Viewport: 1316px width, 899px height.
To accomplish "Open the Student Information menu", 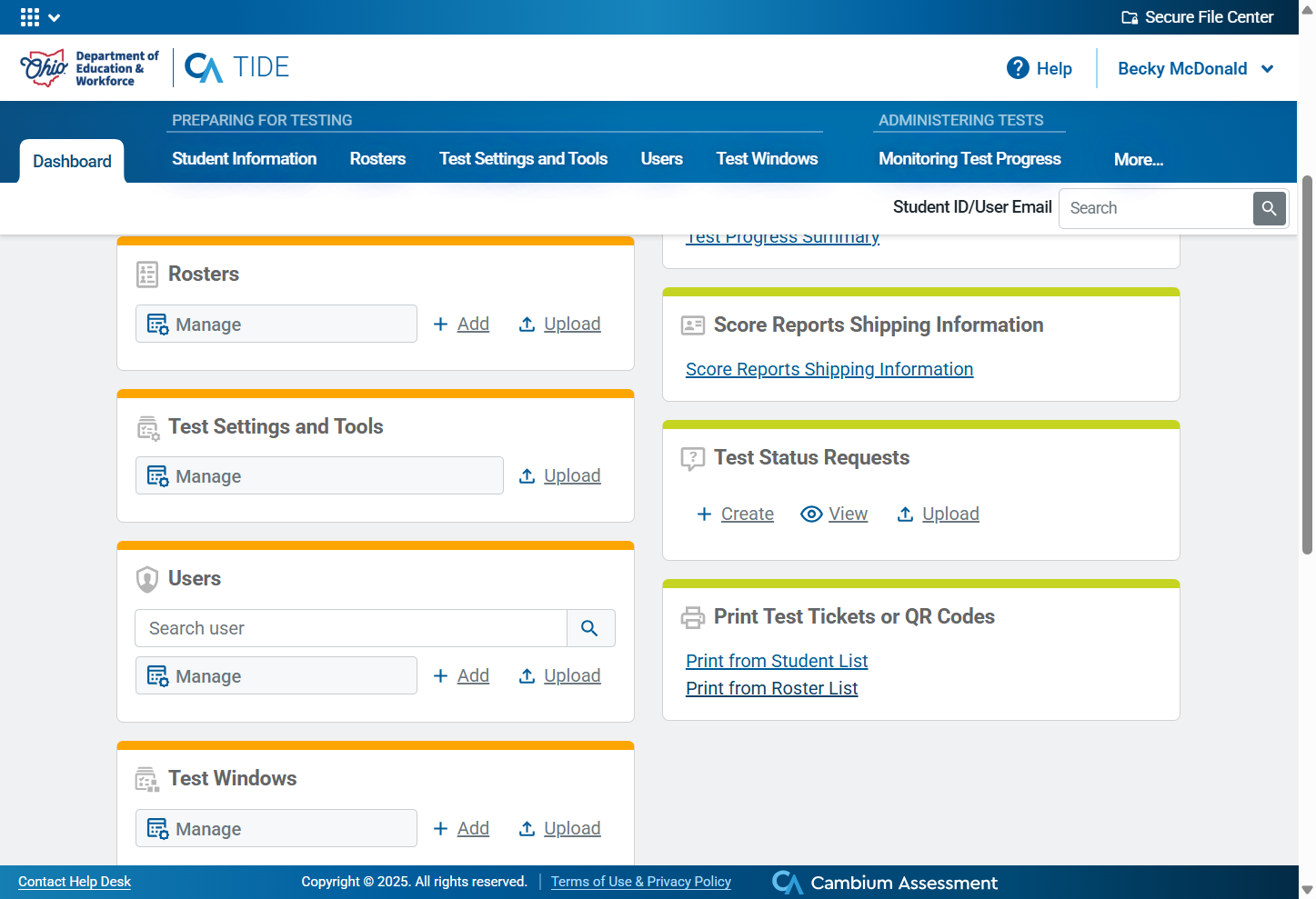I will [245, 159].
